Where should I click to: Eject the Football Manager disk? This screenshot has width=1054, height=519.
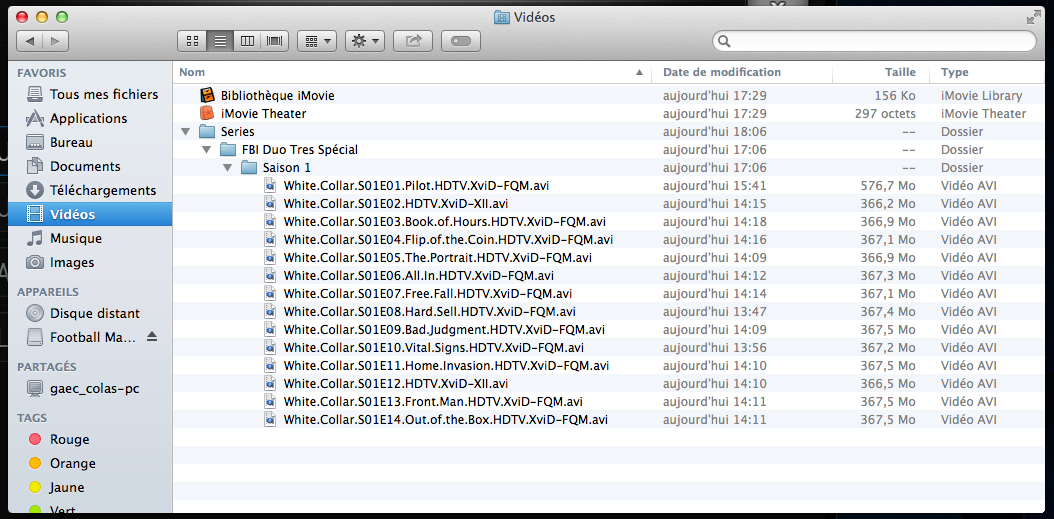click(152, 337)
